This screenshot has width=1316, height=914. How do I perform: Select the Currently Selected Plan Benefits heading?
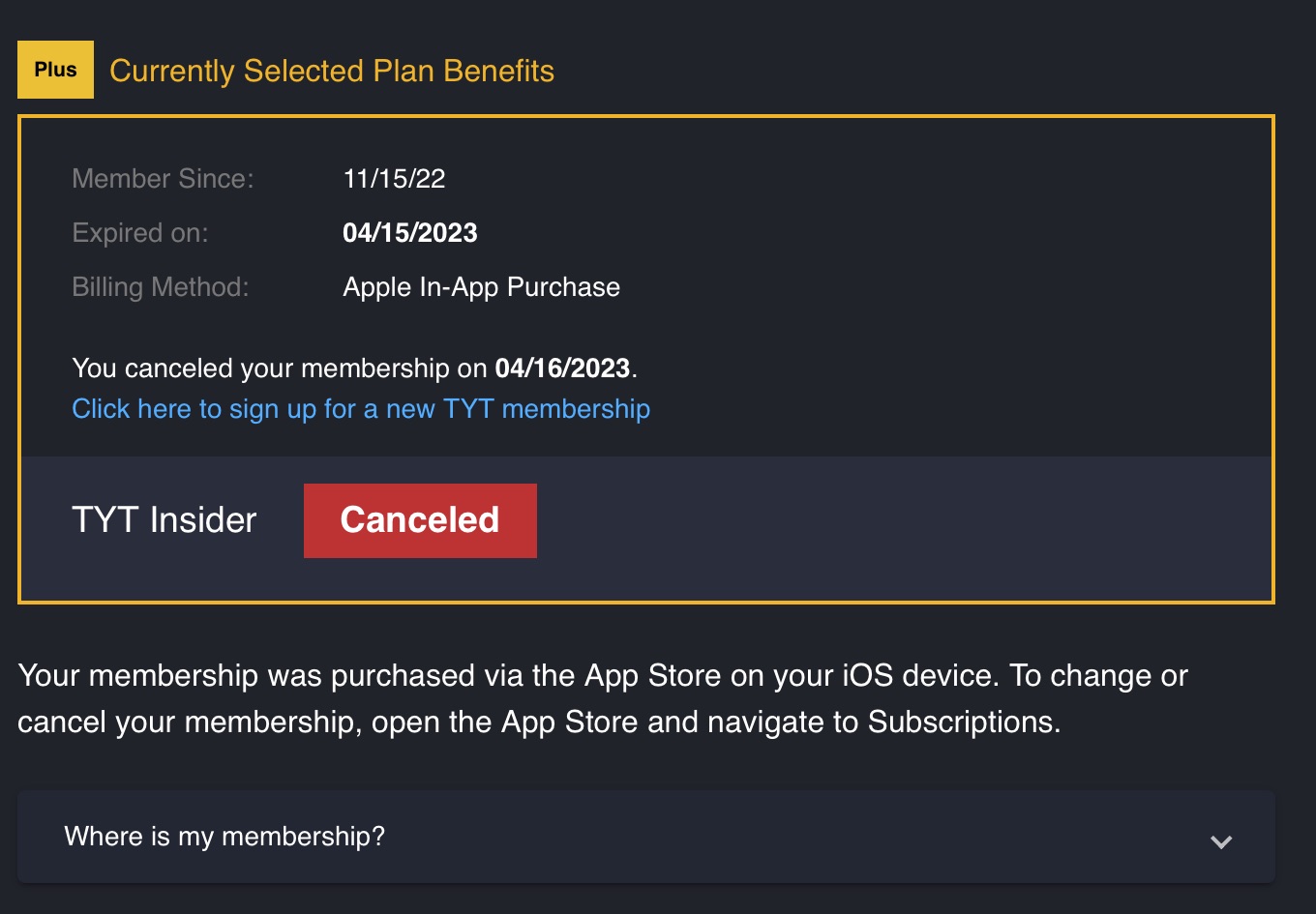(x=332, y=71)
